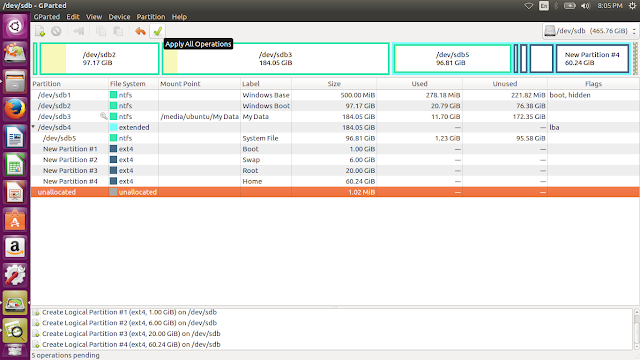
Task: Select /dev/sdb3 block in disk map
Action: [276, 59]
